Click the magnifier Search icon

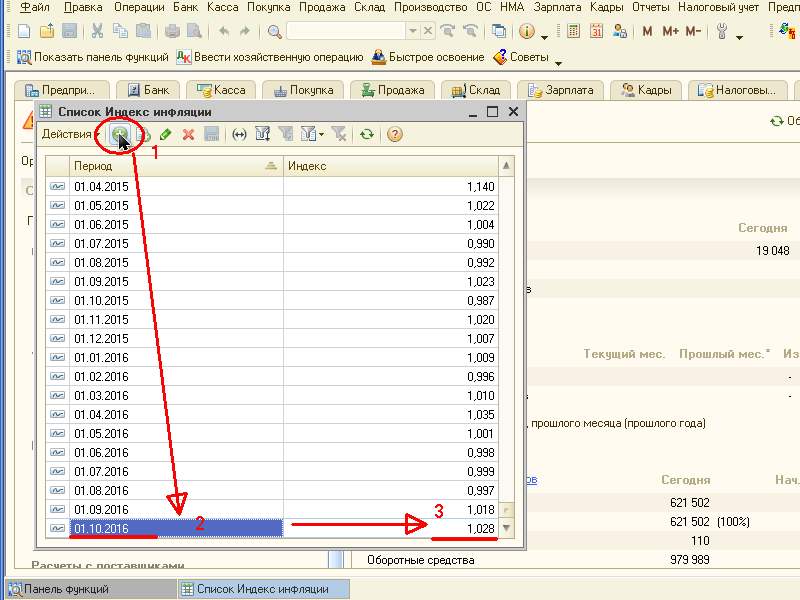coord(274,32)
